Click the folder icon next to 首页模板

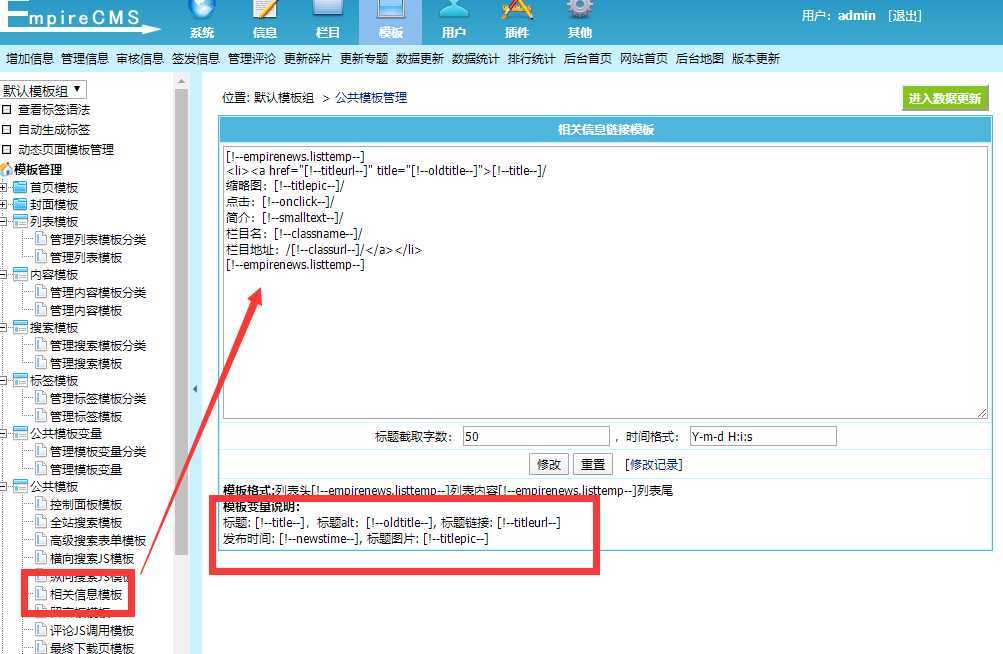click(20, 187)
